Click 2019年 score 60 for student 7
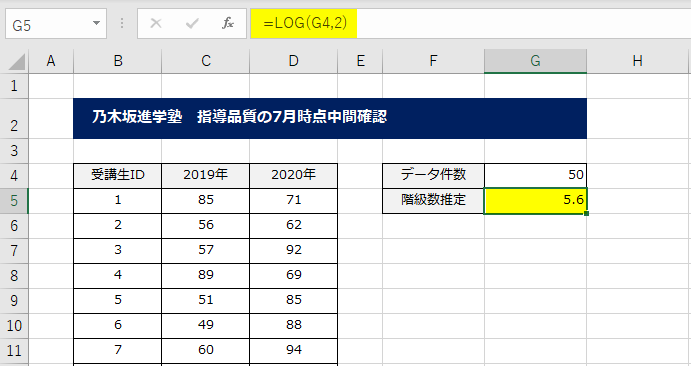691x366 pixels. [x=206, y=351]
